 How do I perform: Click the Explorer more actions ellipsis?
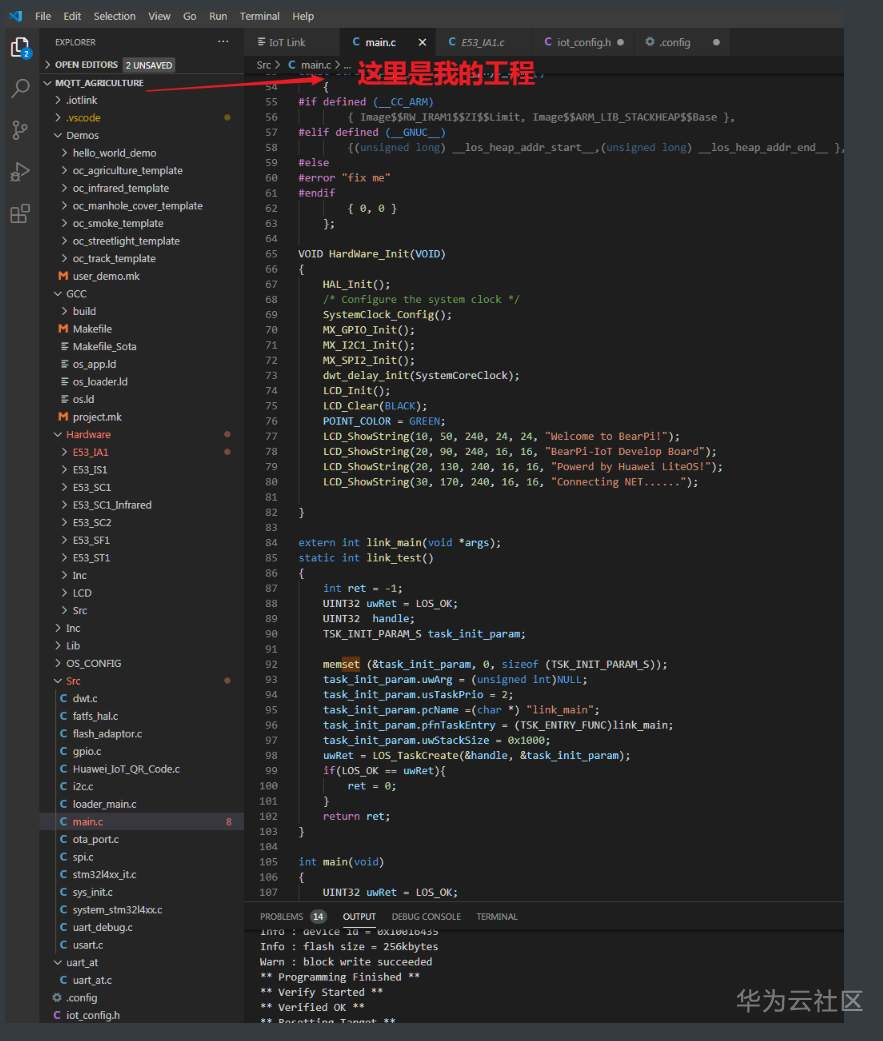223,42
